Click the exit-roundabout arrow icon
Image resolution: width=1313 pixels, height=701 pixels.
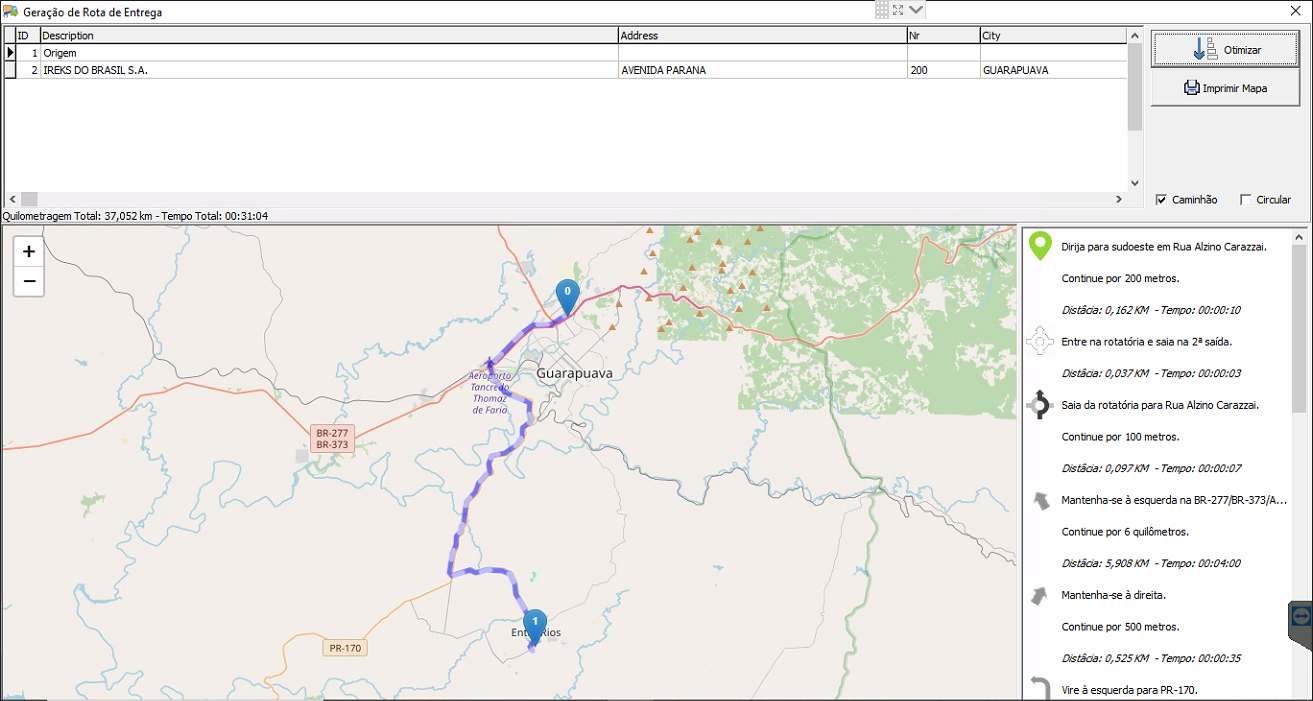pos(1040,405)
